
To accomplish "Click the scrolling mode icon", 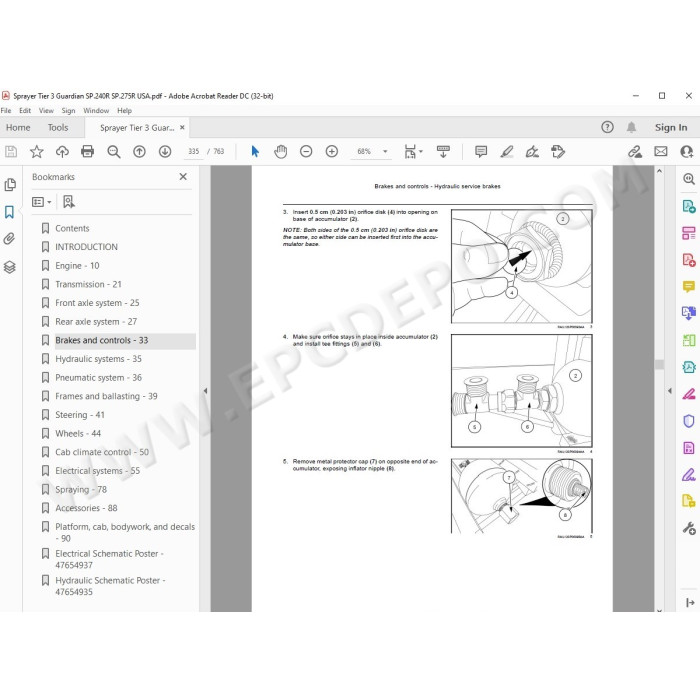I will (443, 152).
